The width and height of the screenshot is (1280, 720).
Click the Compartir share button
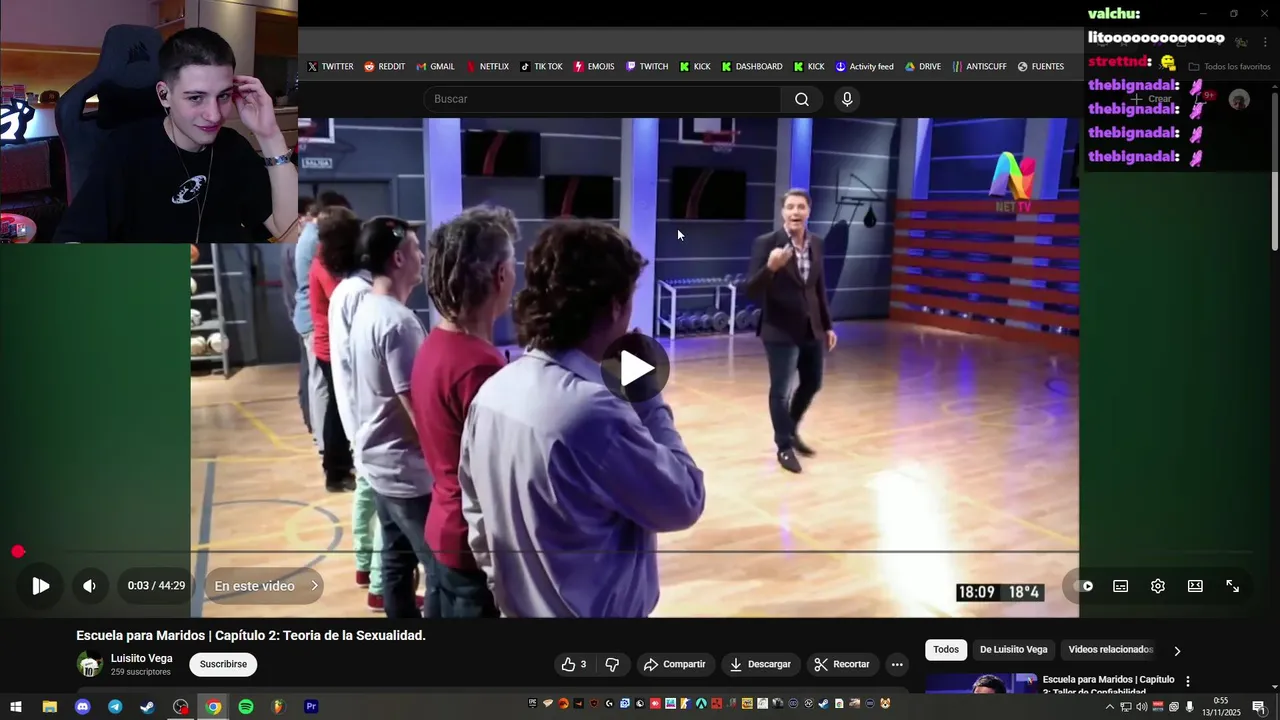click(674, 664)
